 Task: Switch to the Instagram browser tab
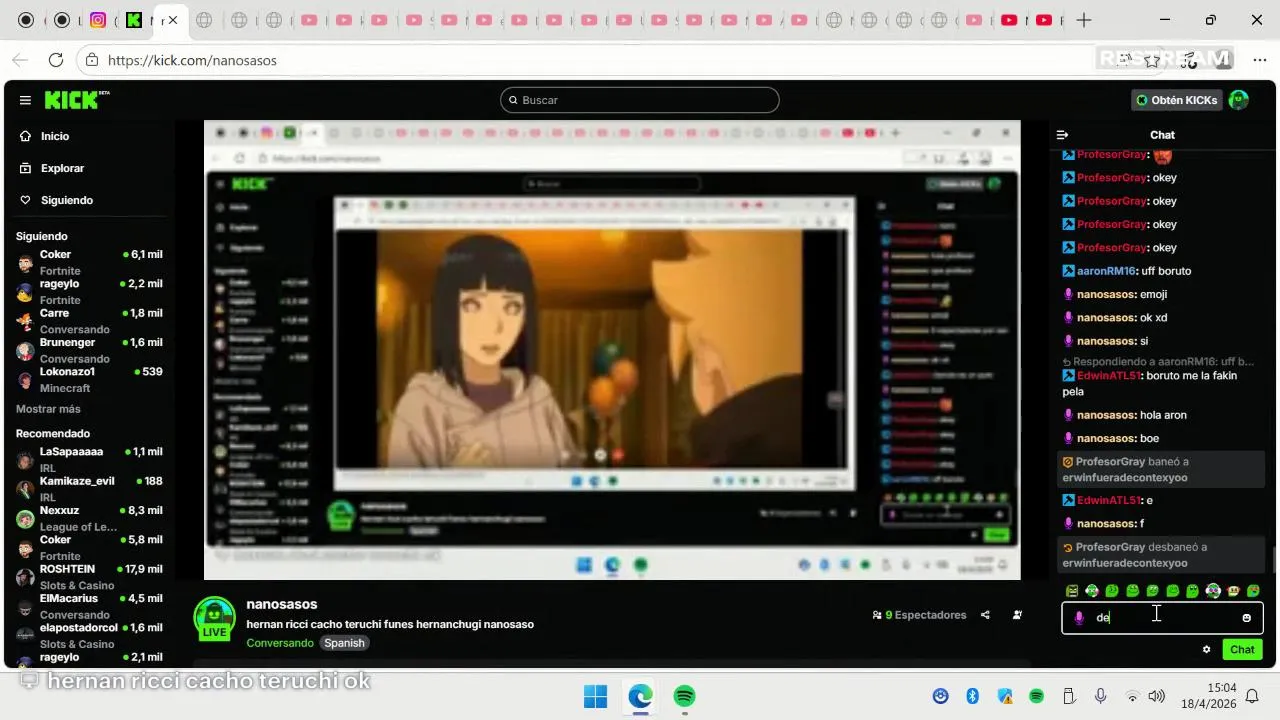[98, 20]
